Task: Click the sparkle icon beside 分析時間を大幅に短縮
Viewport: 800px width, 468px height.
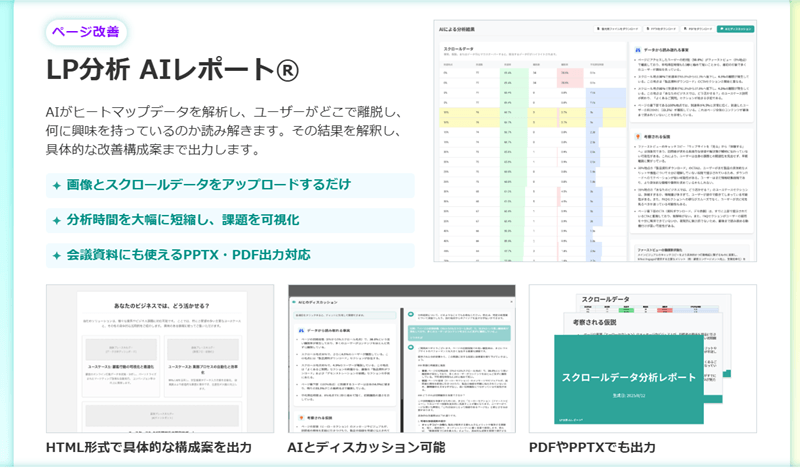Action: [57, 221]
